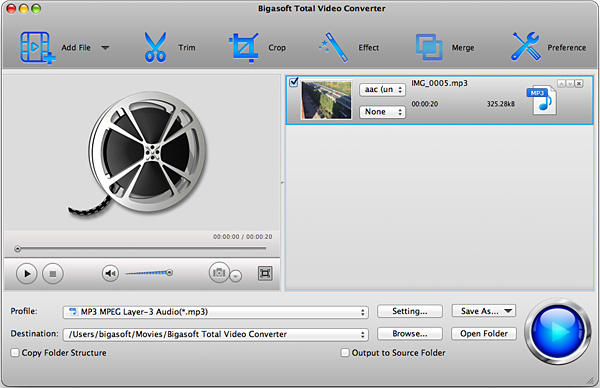Toggle full screen preview
This screenshot has width=600, height=388.
265,273
